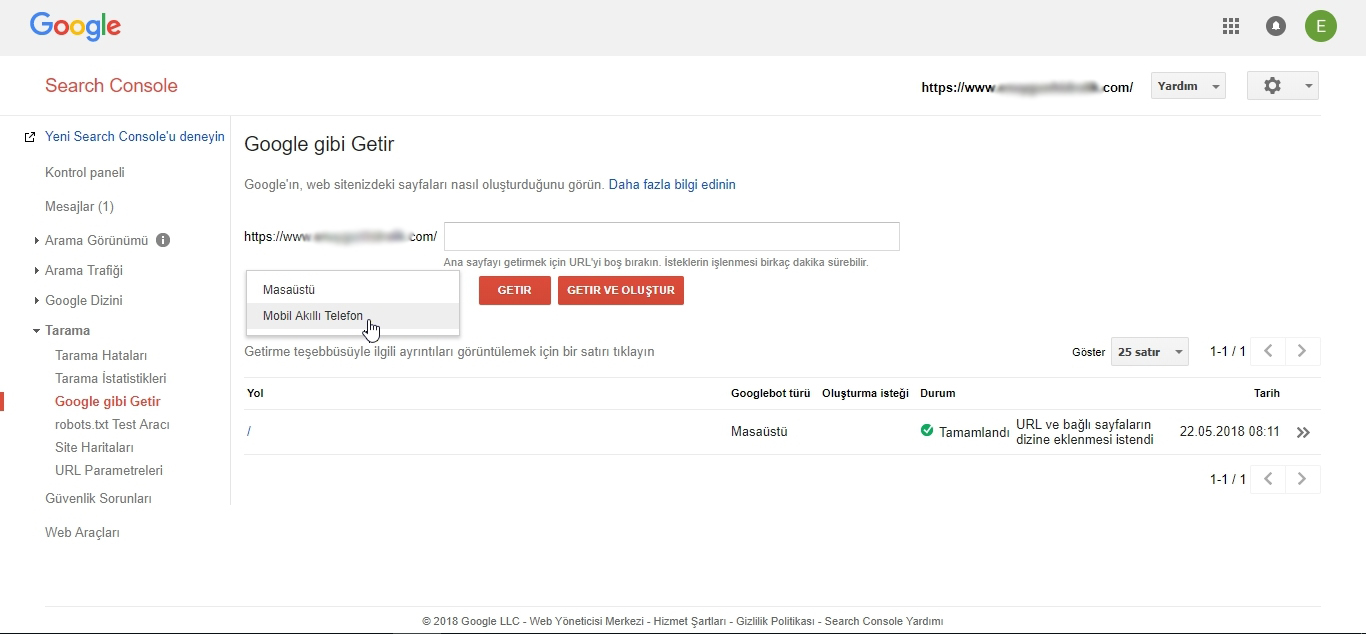
Task: Click the site URL in the header
Action: pyautogui.click(x=1027, y=87)
